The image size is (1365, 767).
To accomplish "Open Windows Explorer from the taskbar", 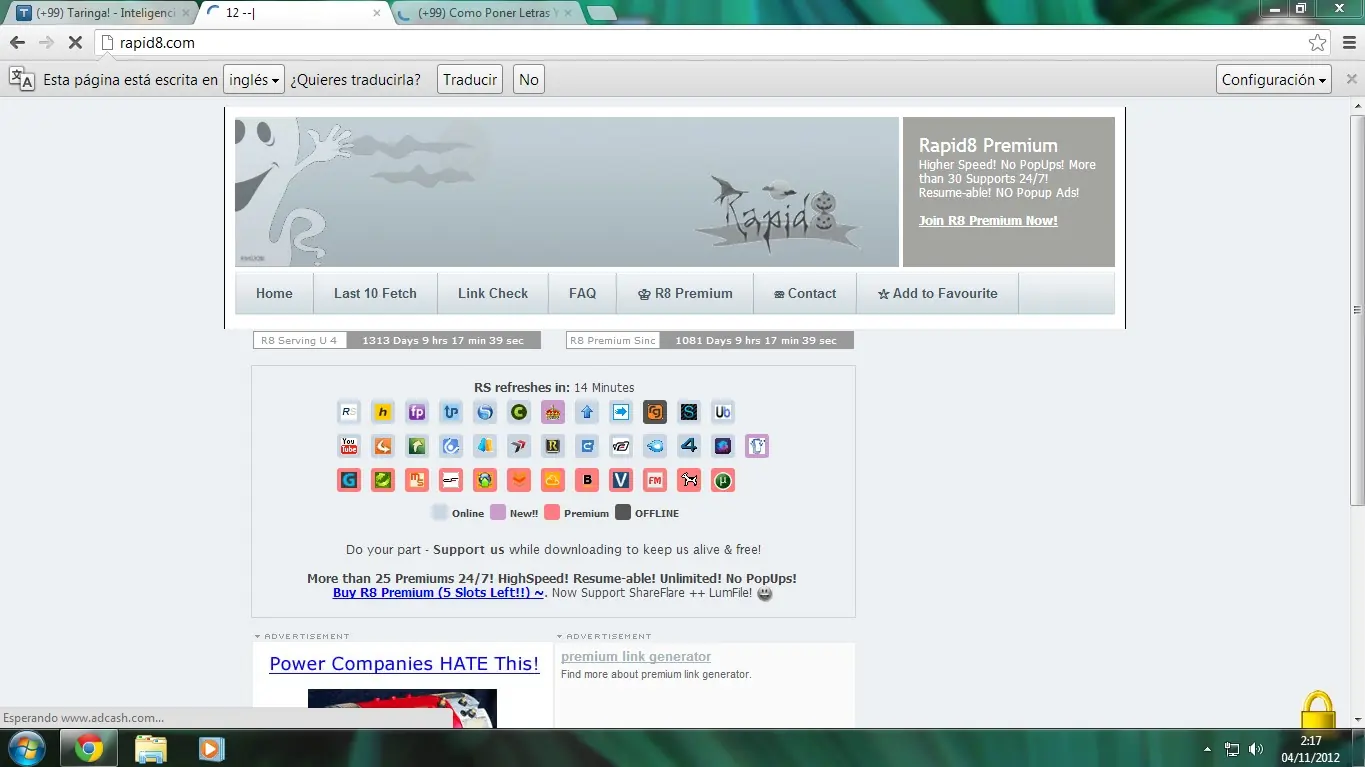I will (151, 748).
